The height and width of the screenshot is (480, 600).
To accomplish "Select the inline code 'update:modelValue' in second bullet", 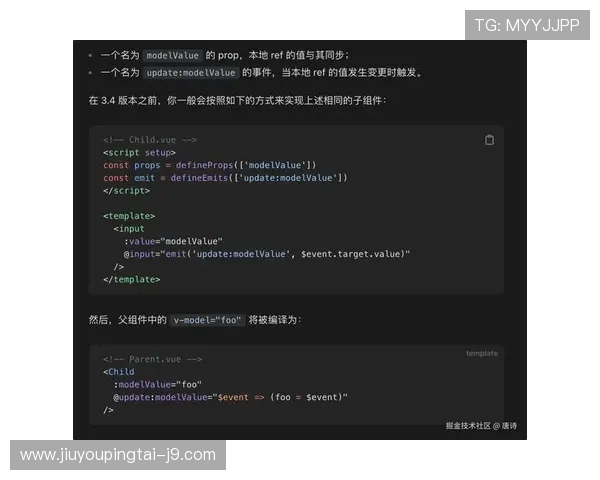I will pos(191,73).
